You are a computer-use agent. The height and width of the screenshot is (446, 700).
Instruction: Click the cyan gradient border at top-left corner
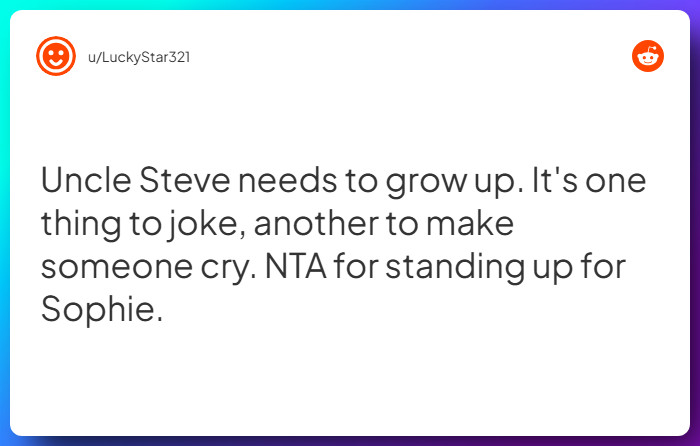pos(5,5)
